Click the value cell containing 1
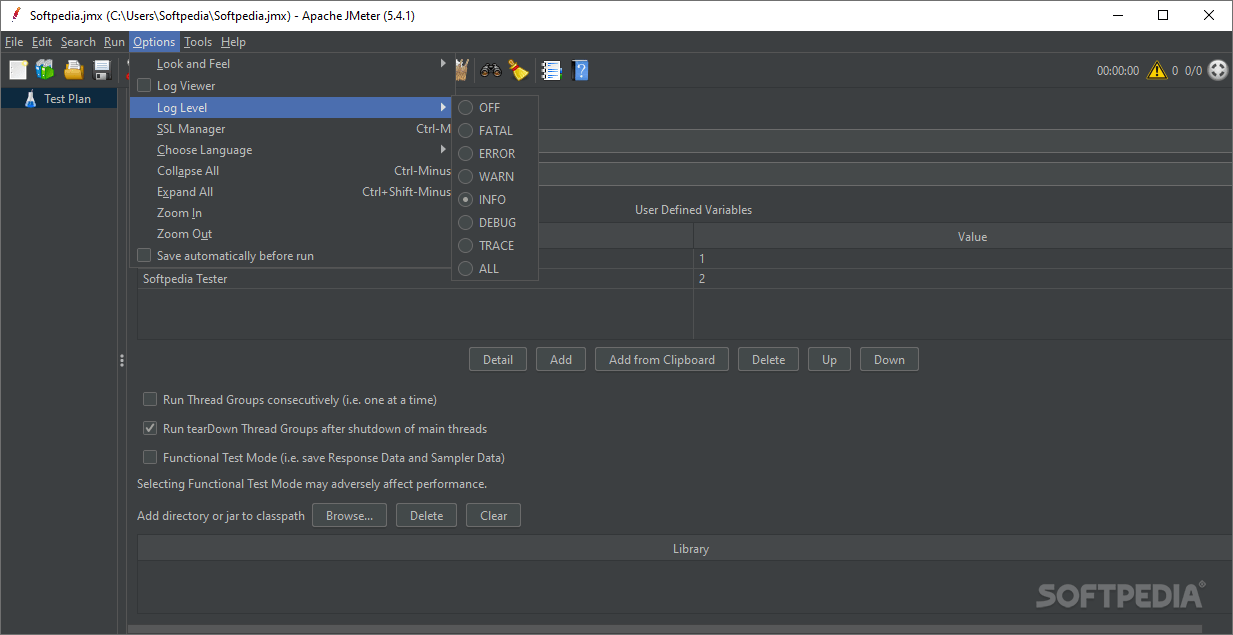 pos(963,258)
